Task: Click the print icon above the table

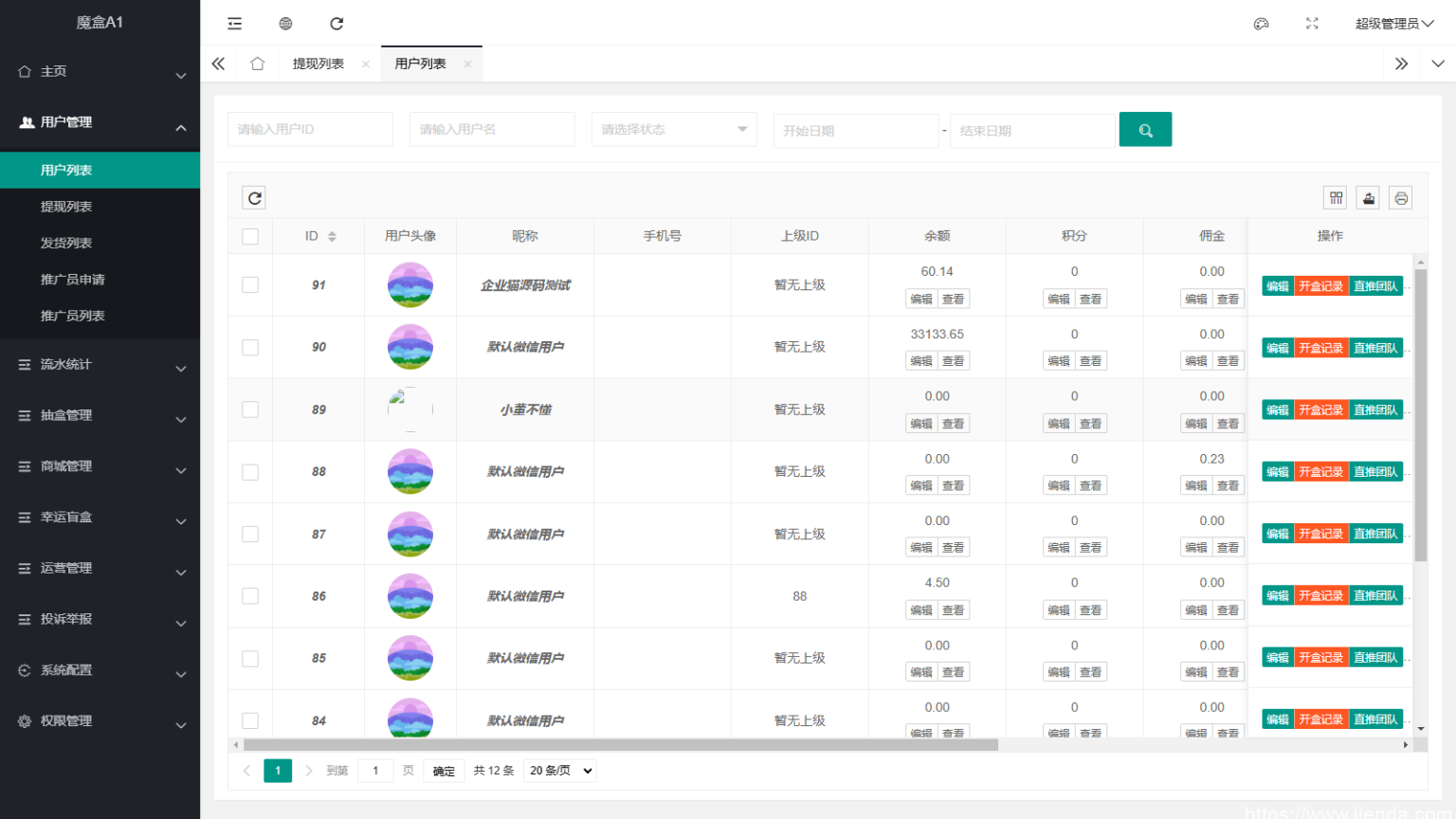Action: tap(1400, 197)
